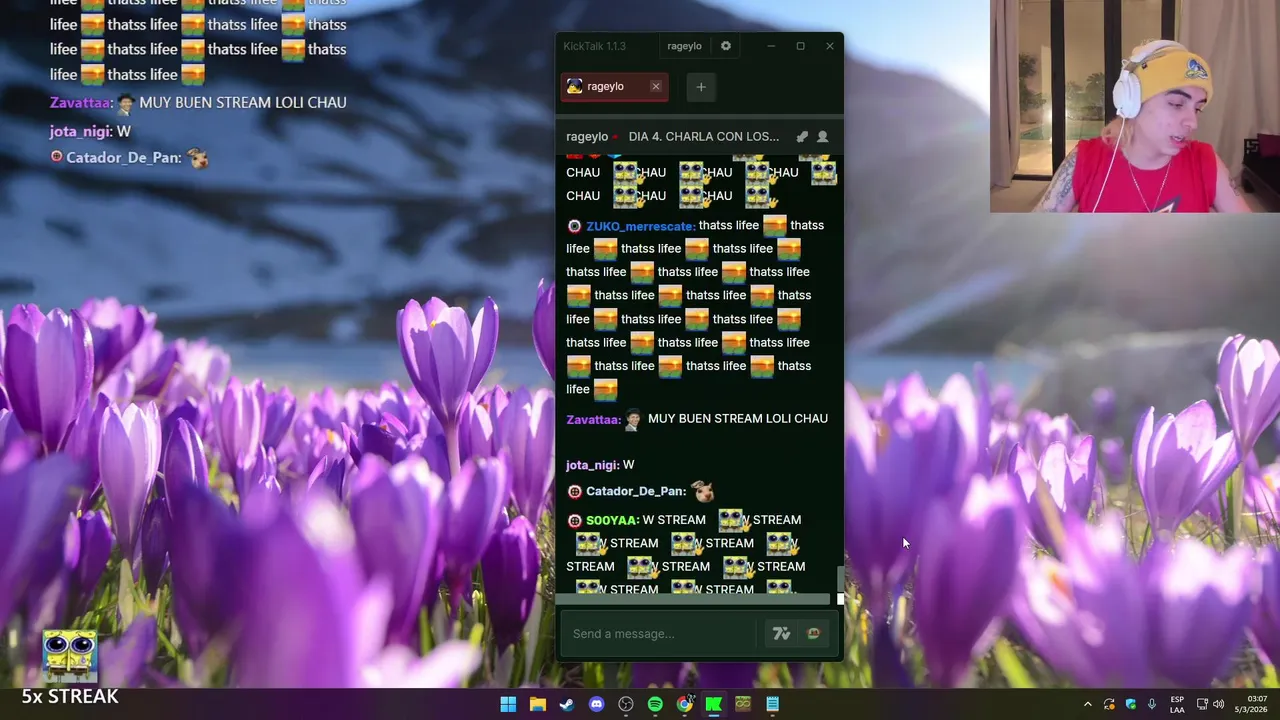Add a new chatroom with plus button

(x=701, y=87)
